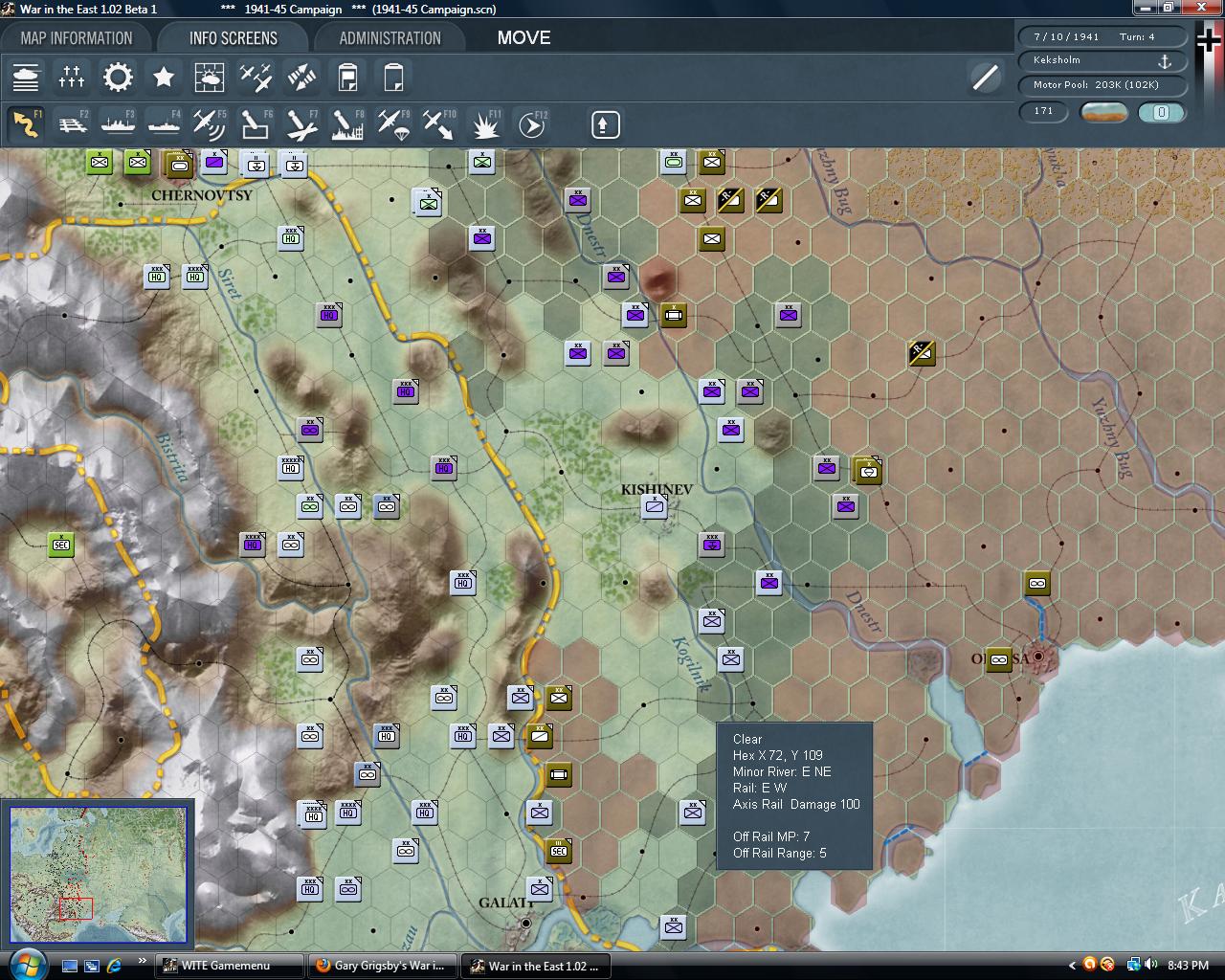The width and height of the screenshot is (1225, 980).
Task: Select the F2 rail movement mode
Action: point(72,124)
